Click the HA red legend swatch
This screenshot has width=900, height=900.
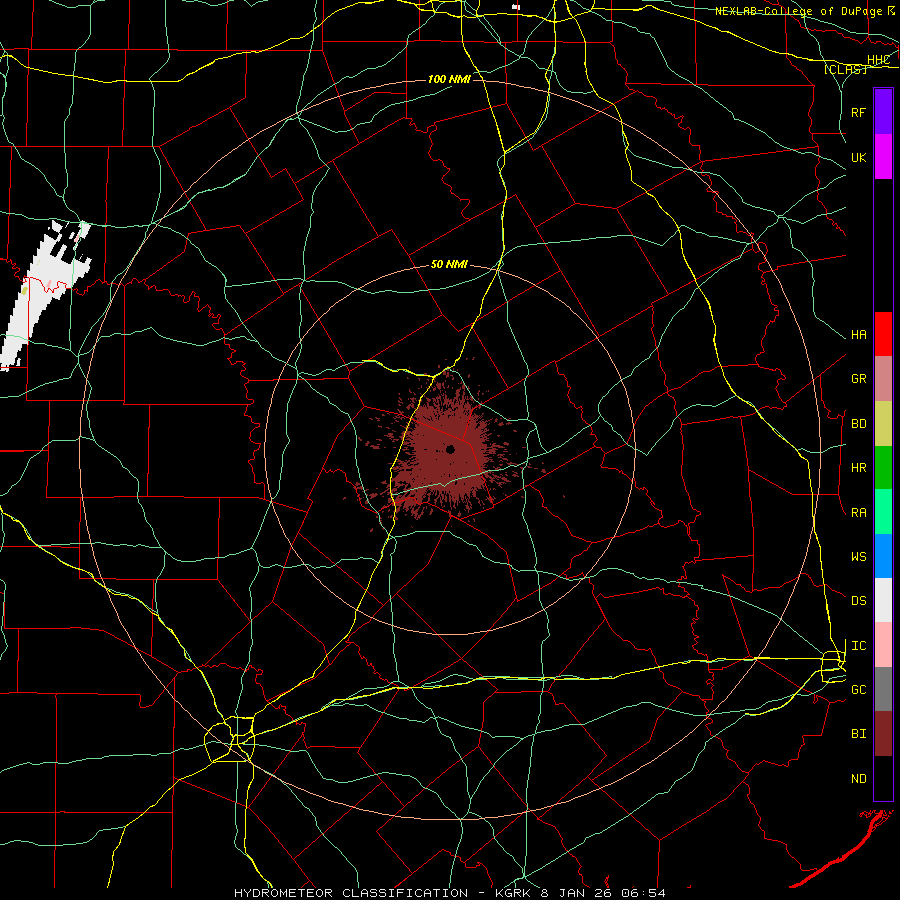[x=883, y=334]
